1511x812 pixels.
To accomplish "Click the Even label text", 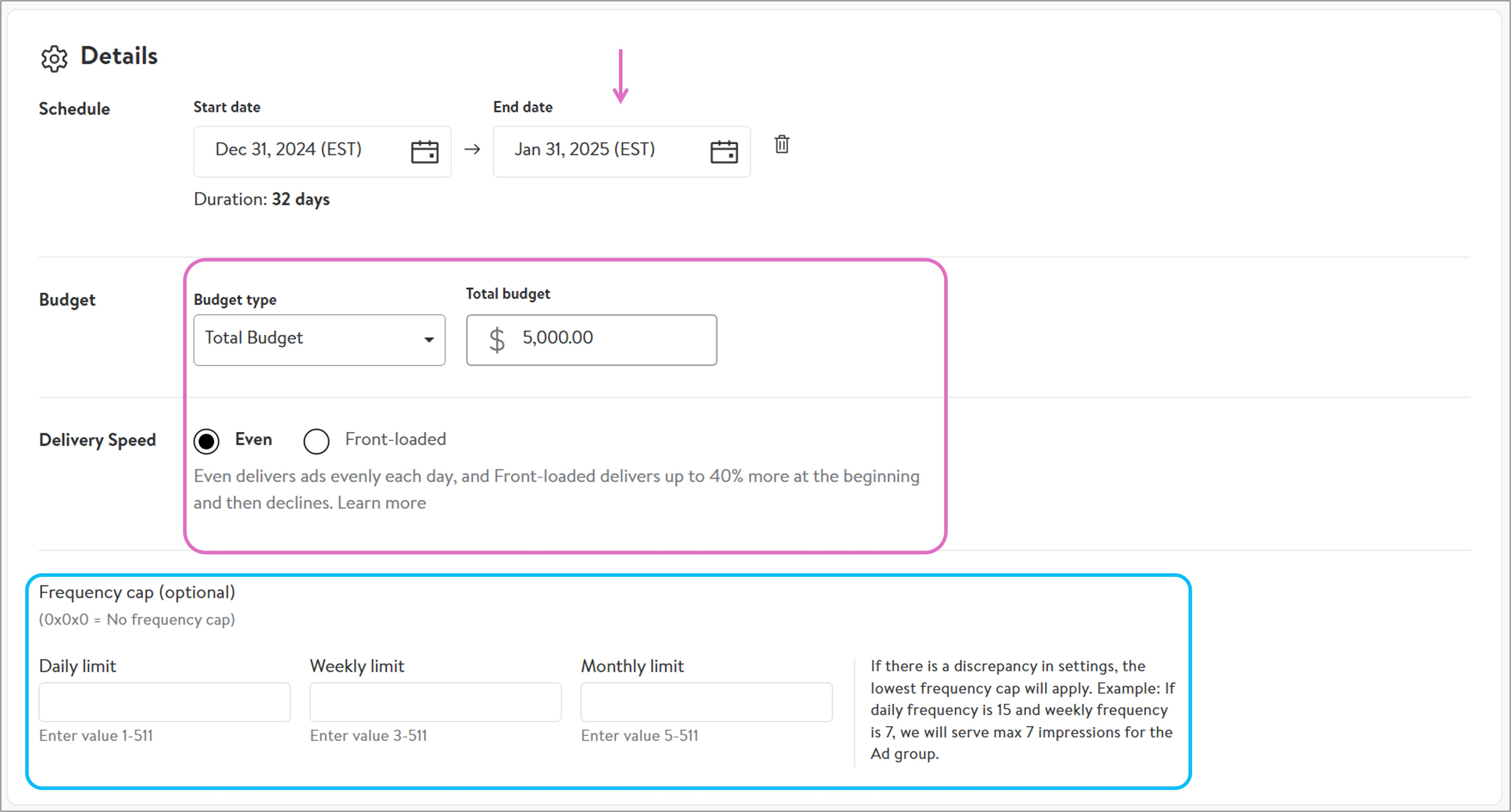I will tap(253, 439).
